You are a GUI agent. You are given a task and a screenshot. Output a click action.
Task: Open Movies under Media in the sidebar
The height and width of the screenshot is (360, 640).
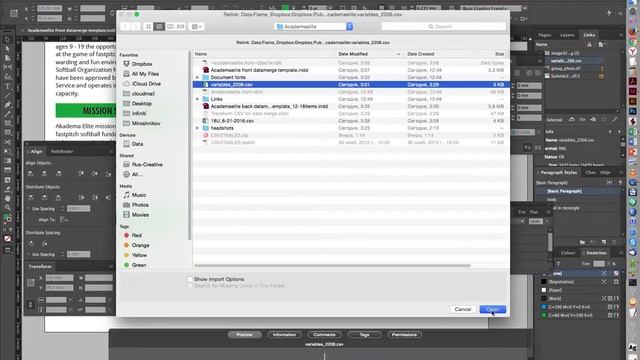pyautogui.click(x=140, y=215)
